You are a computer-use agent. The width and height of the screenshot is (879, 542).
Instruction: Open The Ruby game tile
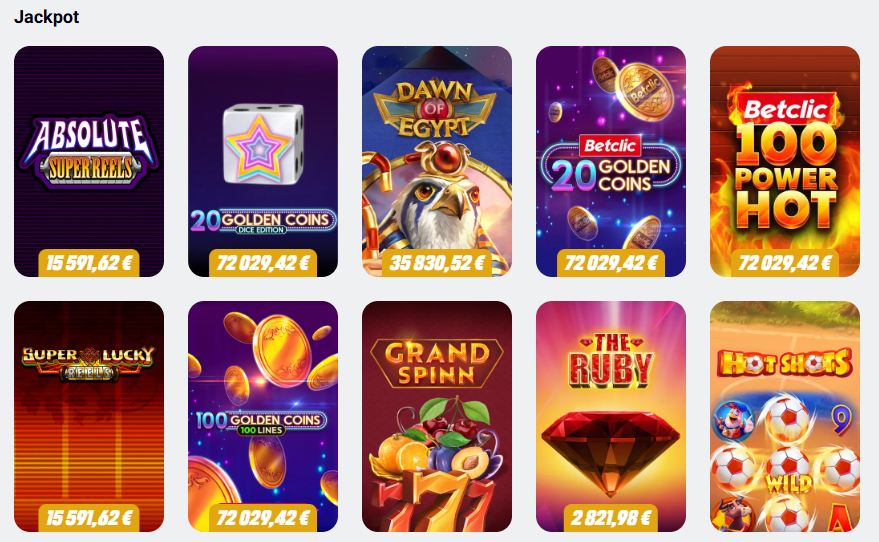point(611,416)
